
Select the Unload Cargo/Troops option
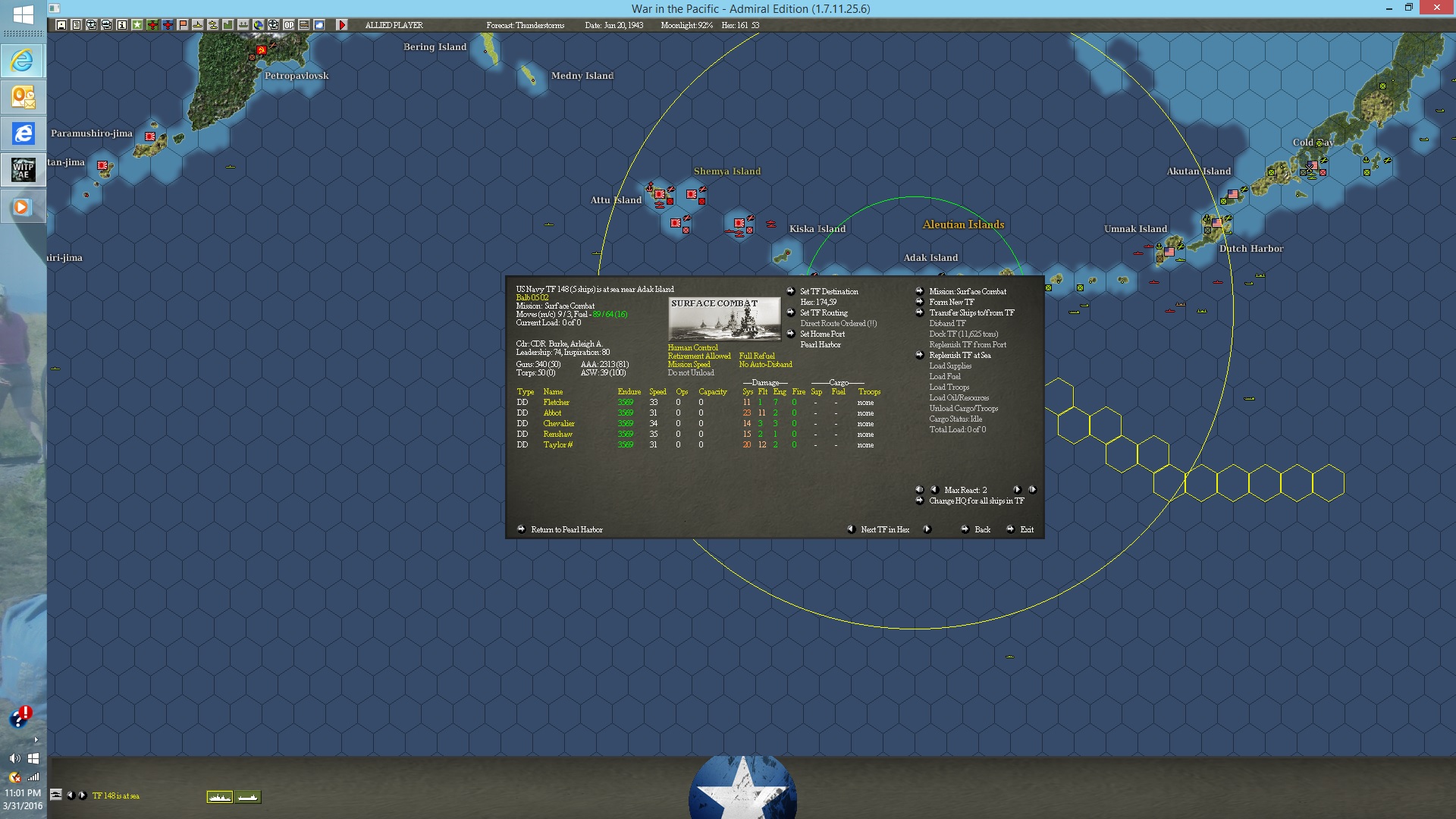tap(964, 409)
